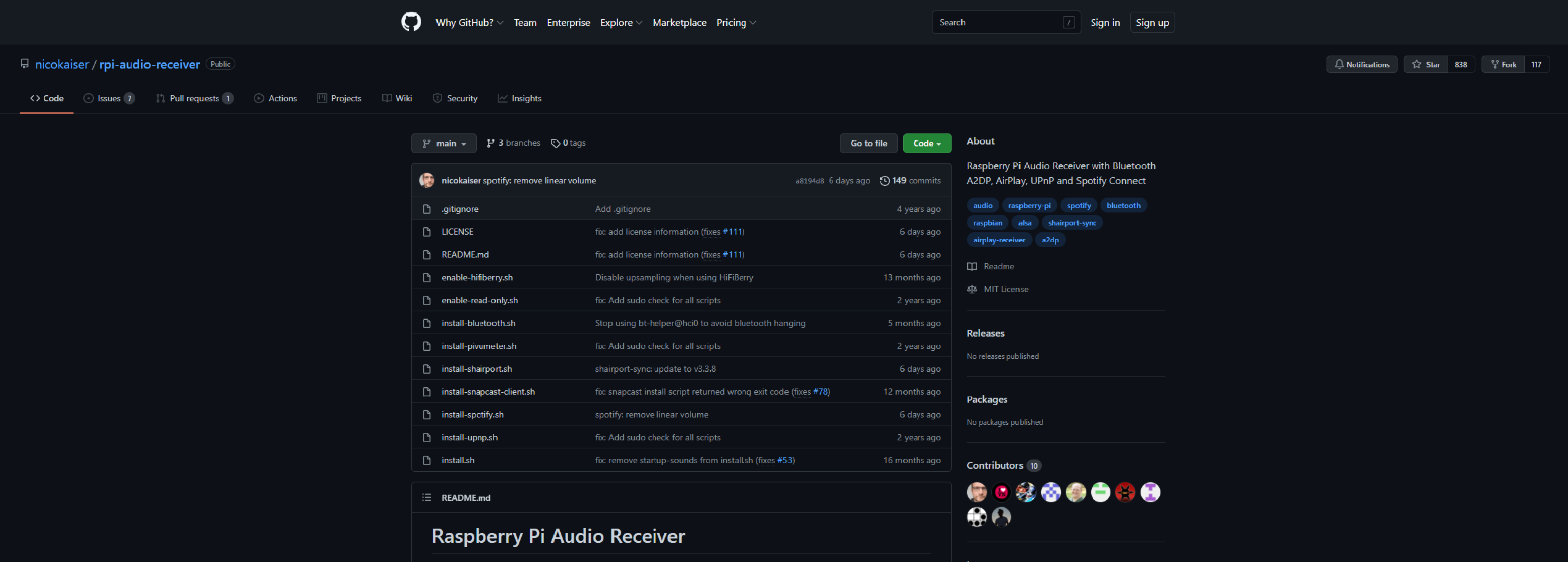View the 3 branches link
The width and height of the screenshot is (1568, 562).
[513, 143]
